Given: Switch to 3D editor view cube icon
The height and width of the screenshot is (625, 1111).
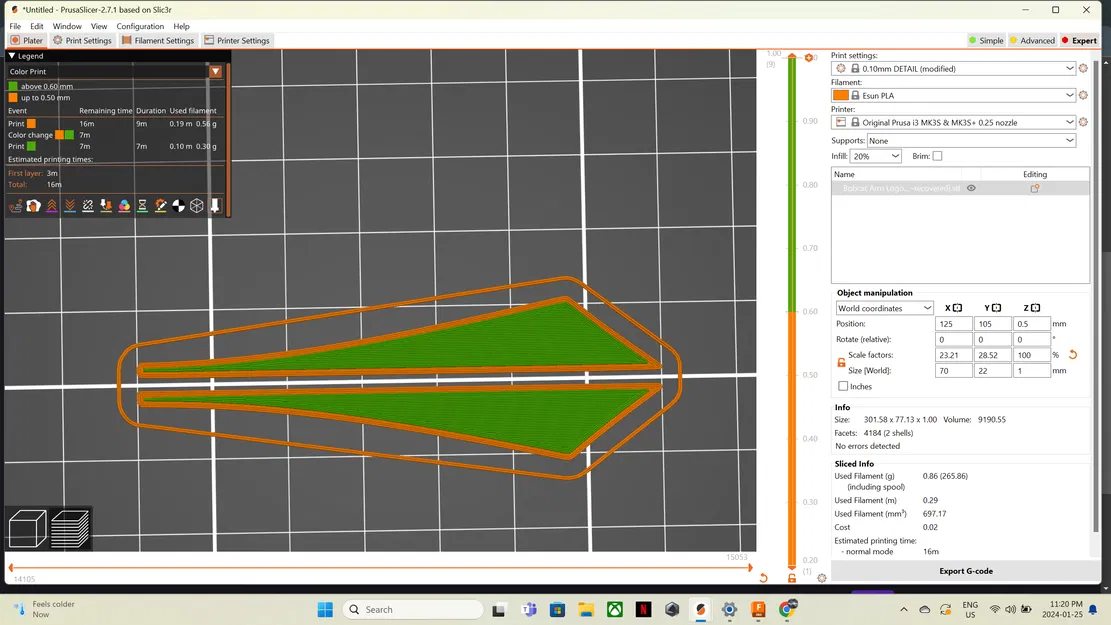Looking at the screenshot, I should (28, 529).
